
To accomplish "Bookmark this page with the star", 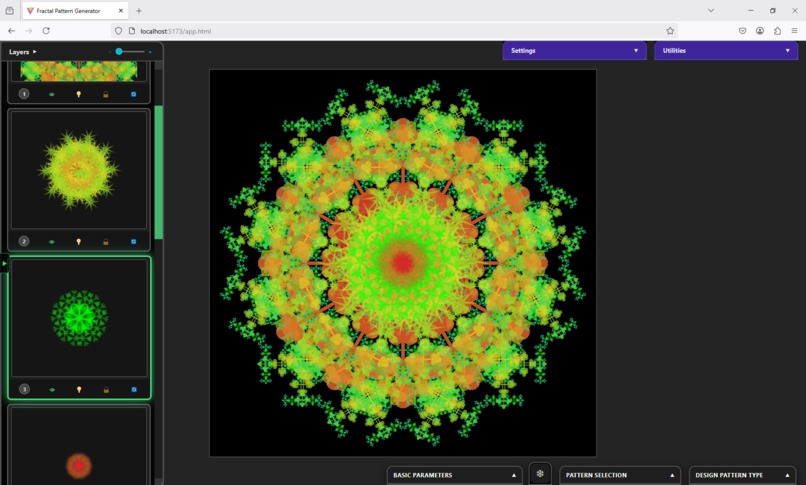I will pyautogui.click(x=670, y=31).
